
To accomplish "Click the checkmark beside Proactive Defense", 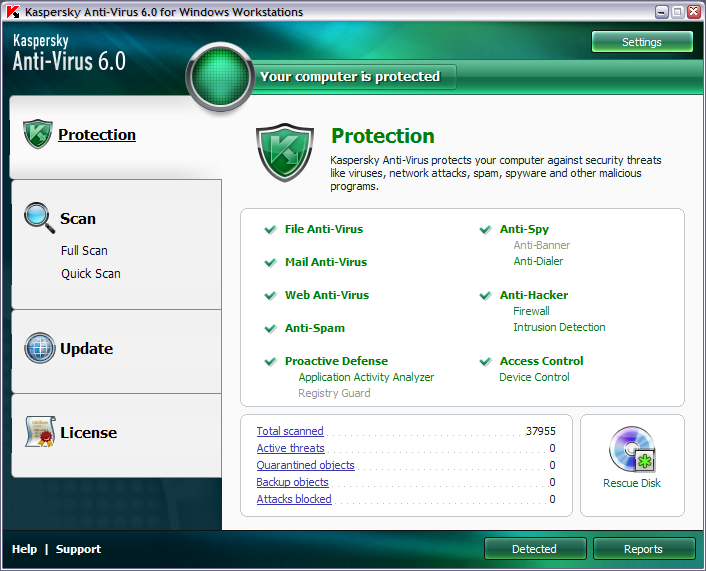I will (270, 362).
